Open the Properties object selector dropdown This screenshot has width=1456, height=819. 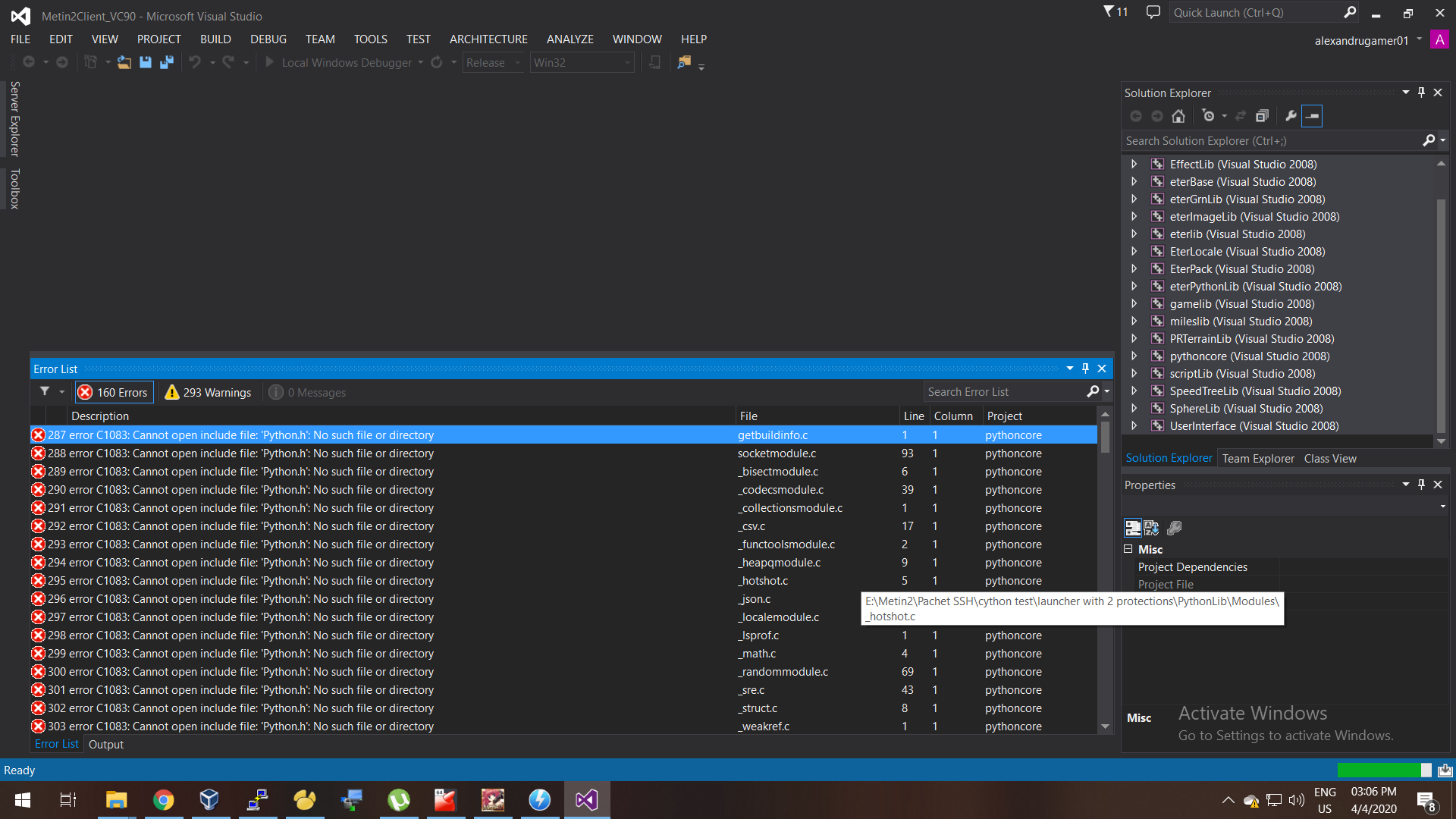pyautogui.click(x=1442, y=506)
